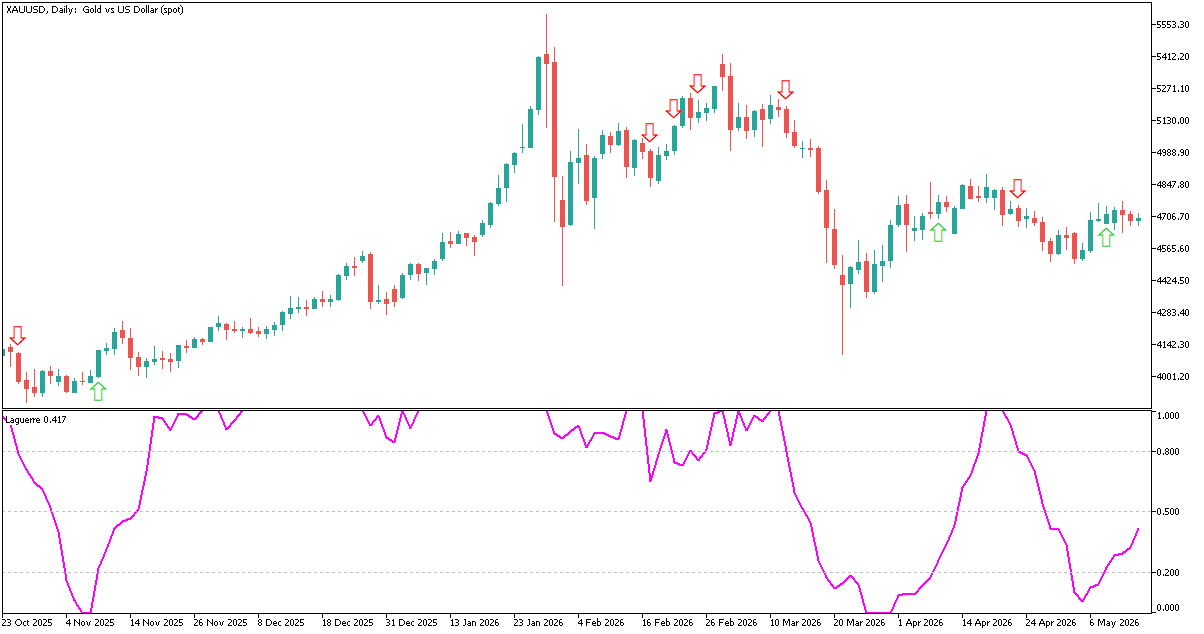Select the green buy arrow below May 2026 candles
The height and width of the screenshot is (634, 1204).
coord(1105,237)
